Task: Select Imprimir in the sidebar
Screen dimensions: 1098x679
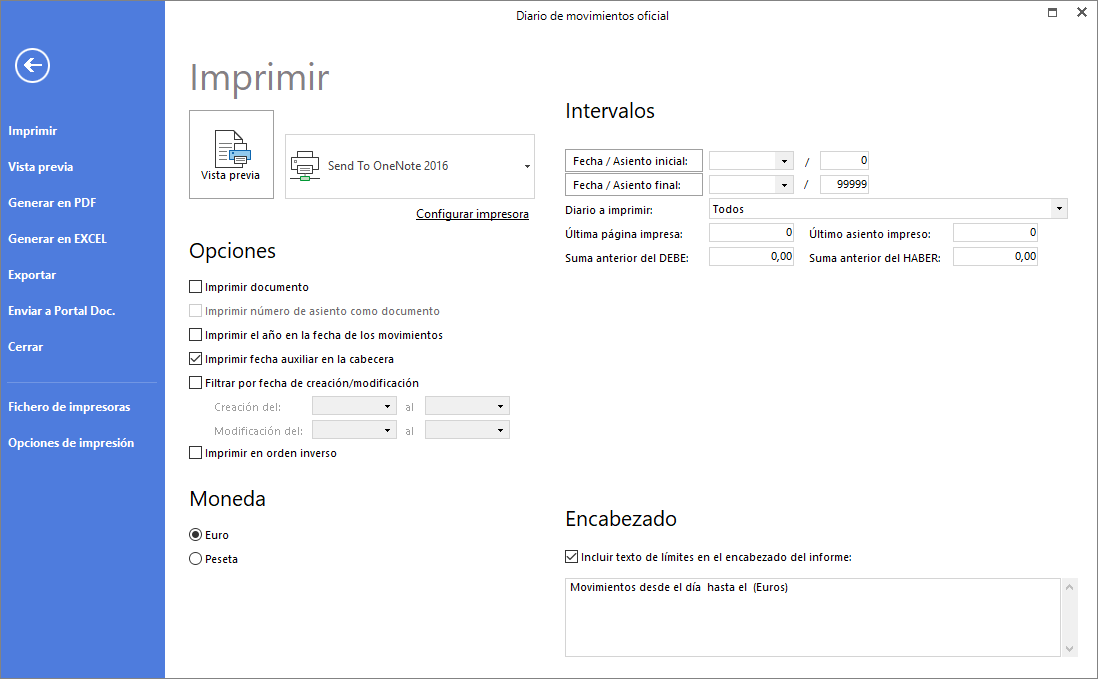Action: (x=33, y=131)
